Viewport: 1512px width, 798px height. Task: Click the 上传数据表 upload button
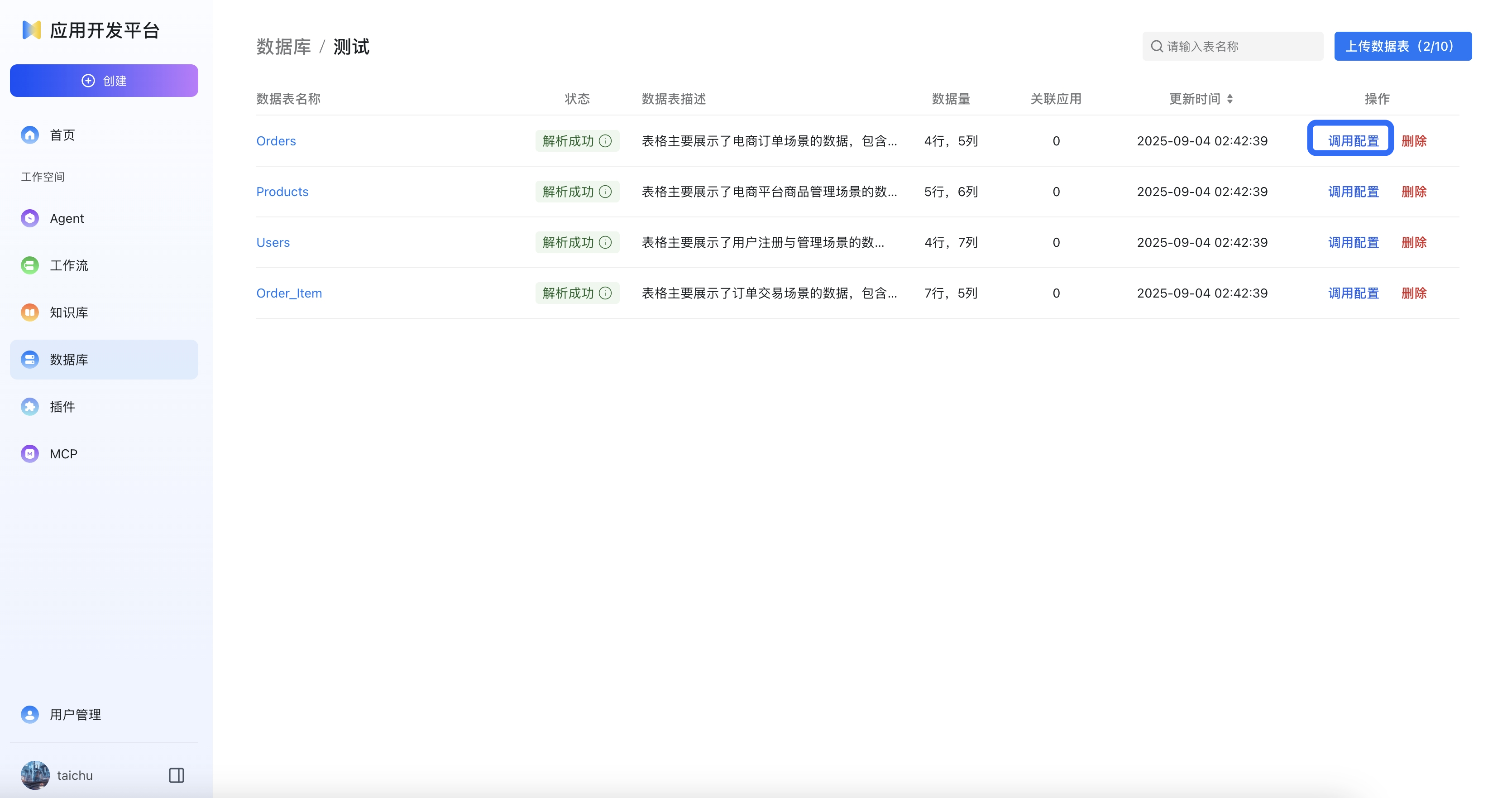pos(1403,46)
